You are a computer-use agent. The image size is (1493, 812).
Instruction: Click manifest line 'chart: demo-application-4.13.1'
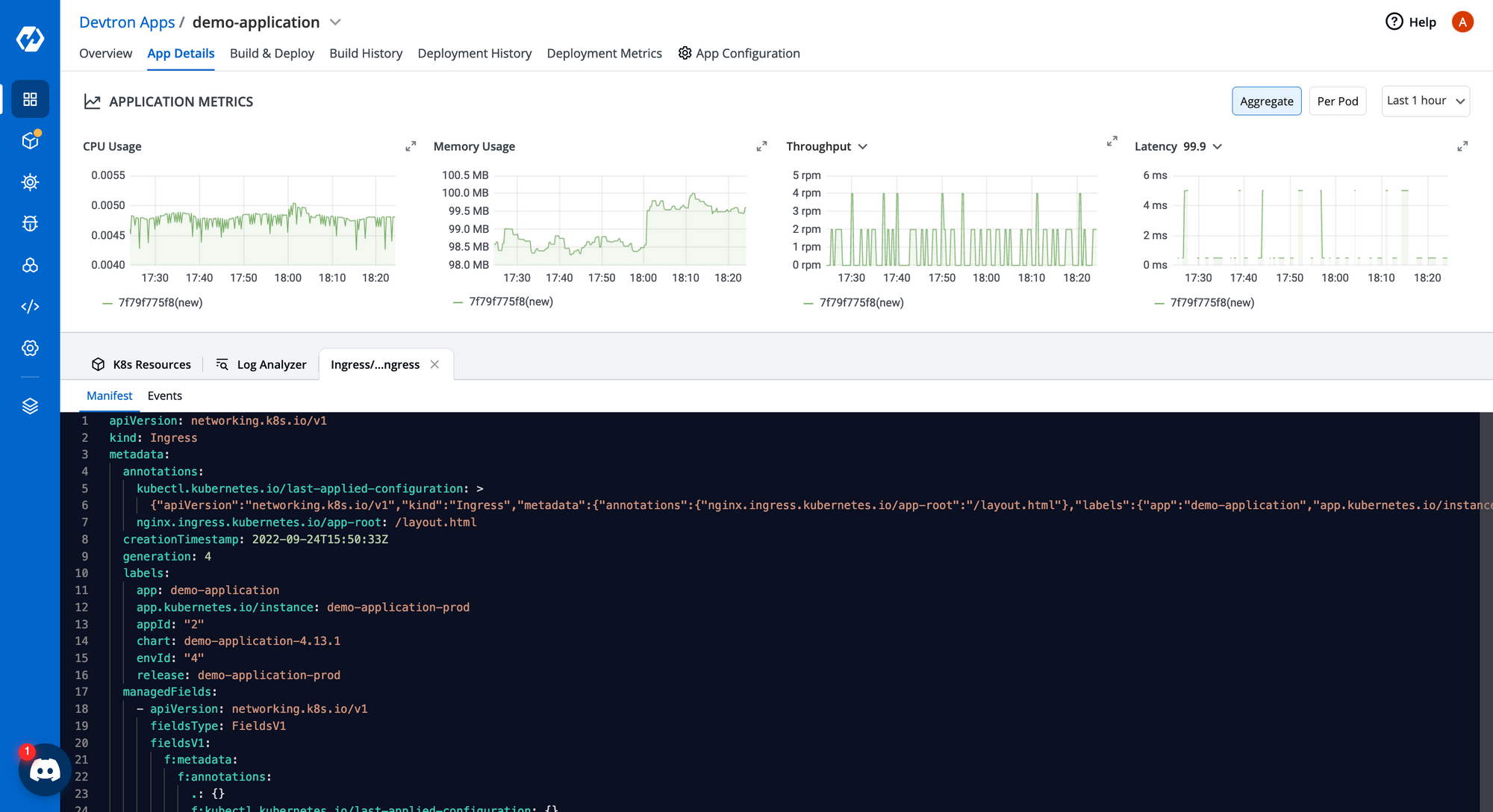click(x=238, y=640)
